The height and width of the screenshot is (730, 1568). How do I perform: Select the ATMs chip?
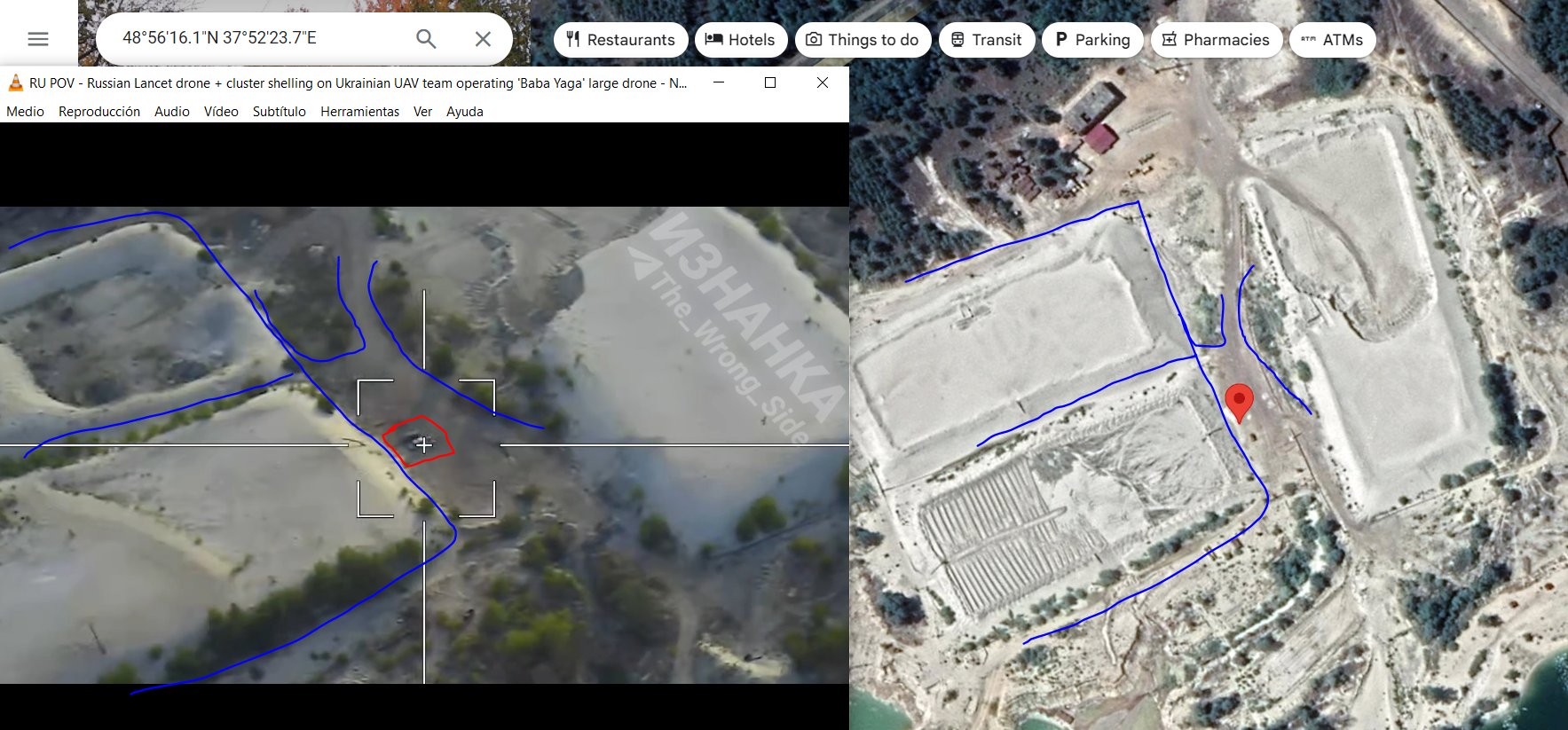click(x=1332, y=40)
